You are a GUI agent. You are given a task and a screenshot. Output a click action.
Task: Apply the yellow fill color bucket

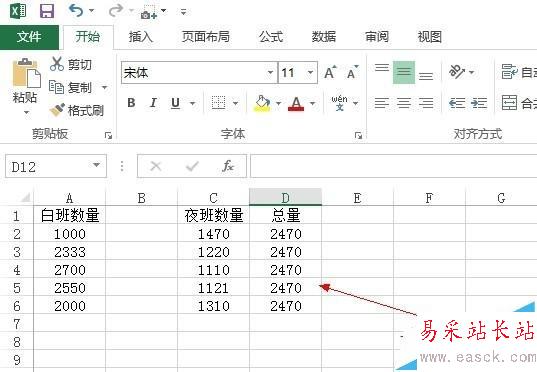coord(262,103)
